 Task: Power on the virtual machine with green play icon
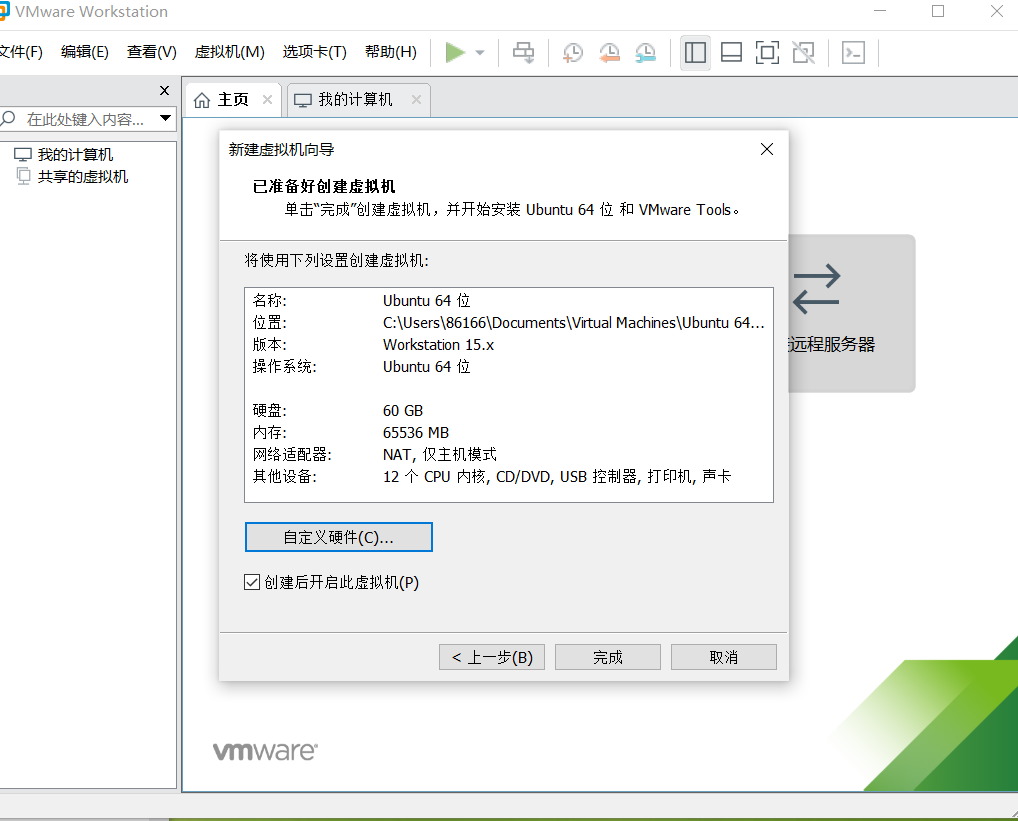click(x=456, y=52)
